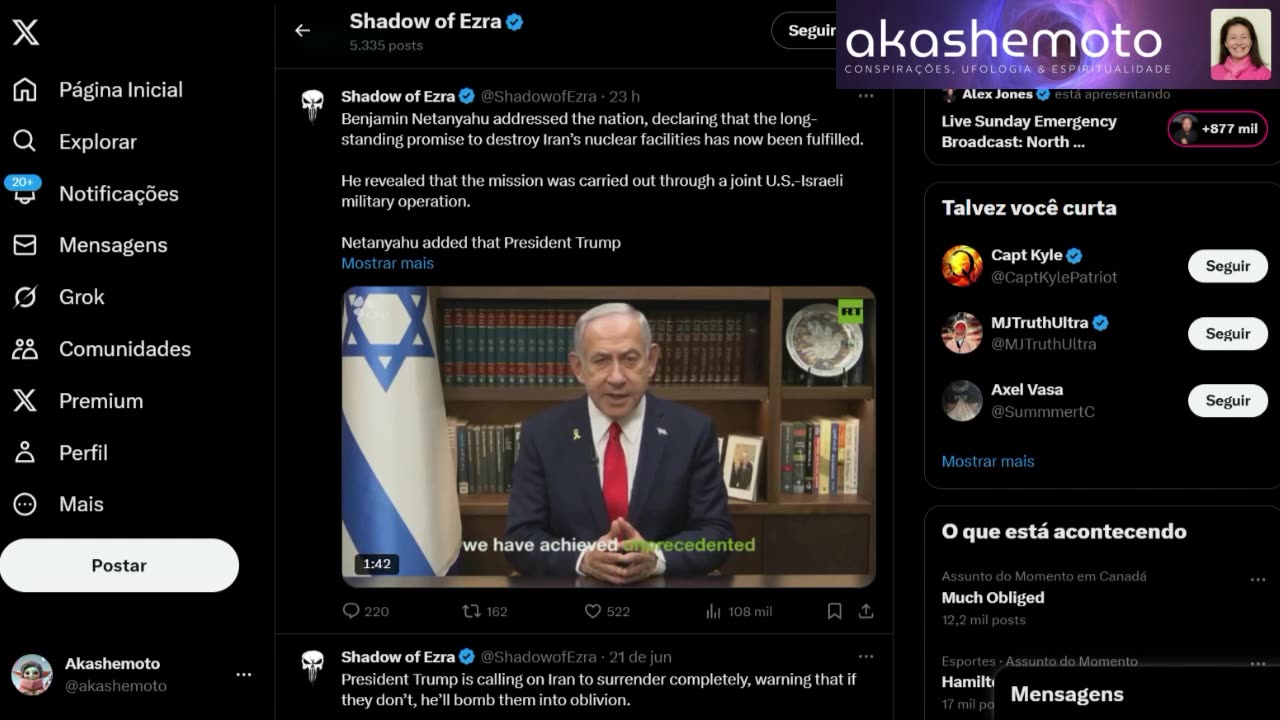Open reply icon on Netanyahu post
Screen dimensions: 1280x720
[x=351, y=610]
